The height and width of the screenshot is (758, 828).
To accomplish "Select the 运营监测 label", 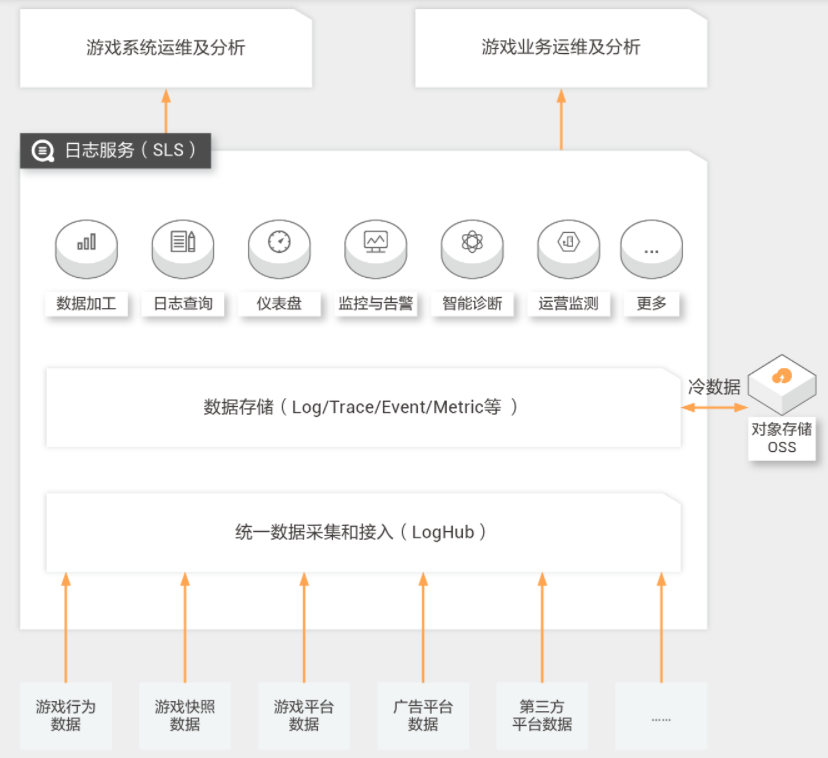I will [569, 304].
